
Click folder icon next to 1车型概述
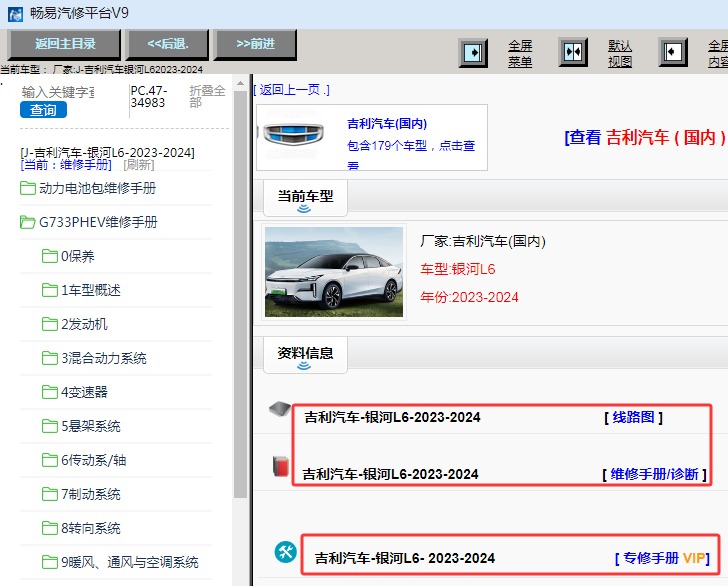coord(50,290)
